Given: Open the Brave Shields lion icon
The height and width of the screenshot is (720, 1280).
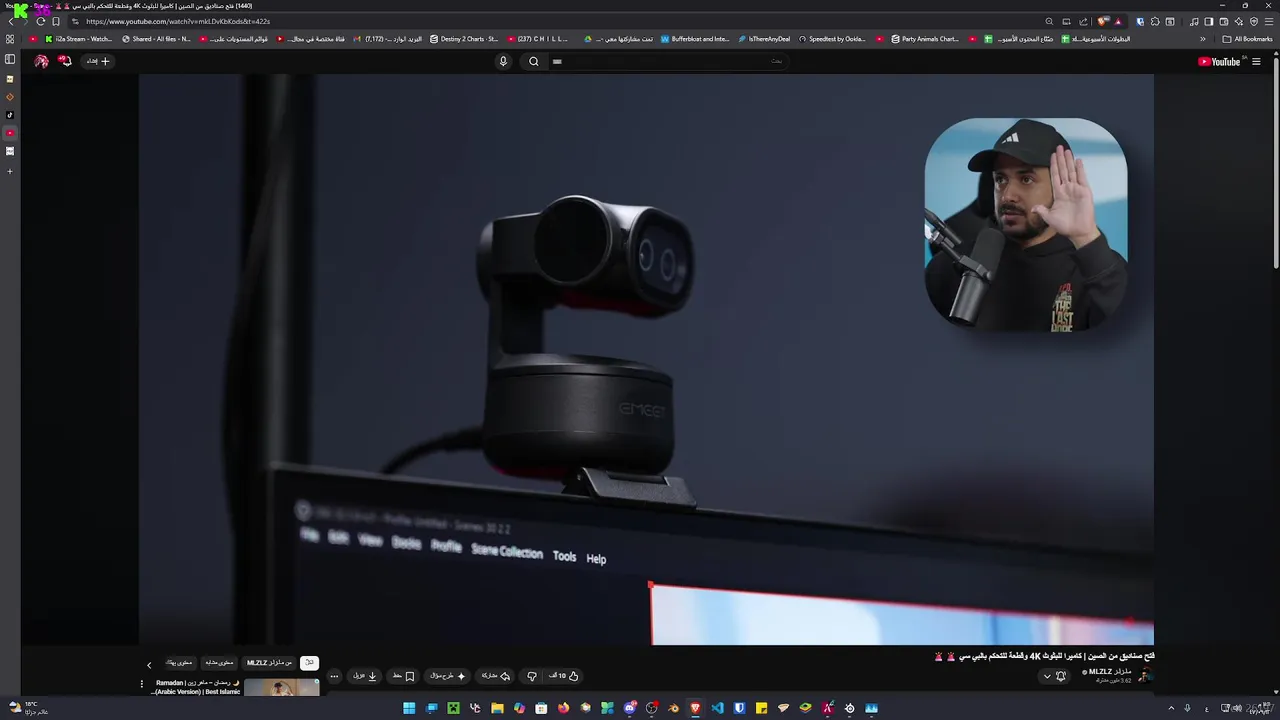Looking at the screenshot, I should (x=1101, y=21).
